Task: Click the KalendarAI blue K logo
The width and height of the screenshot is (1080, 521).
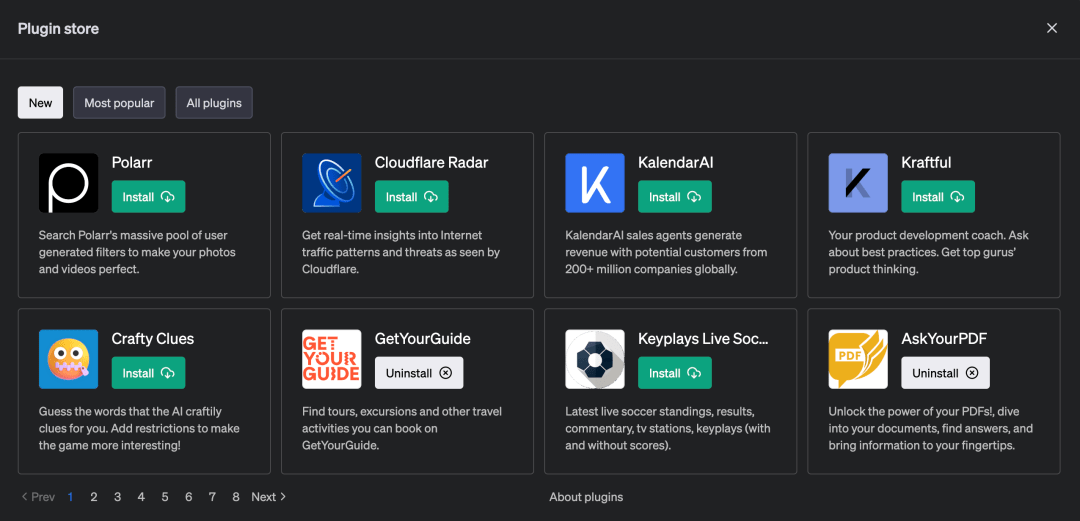Action: pos(594,183)
